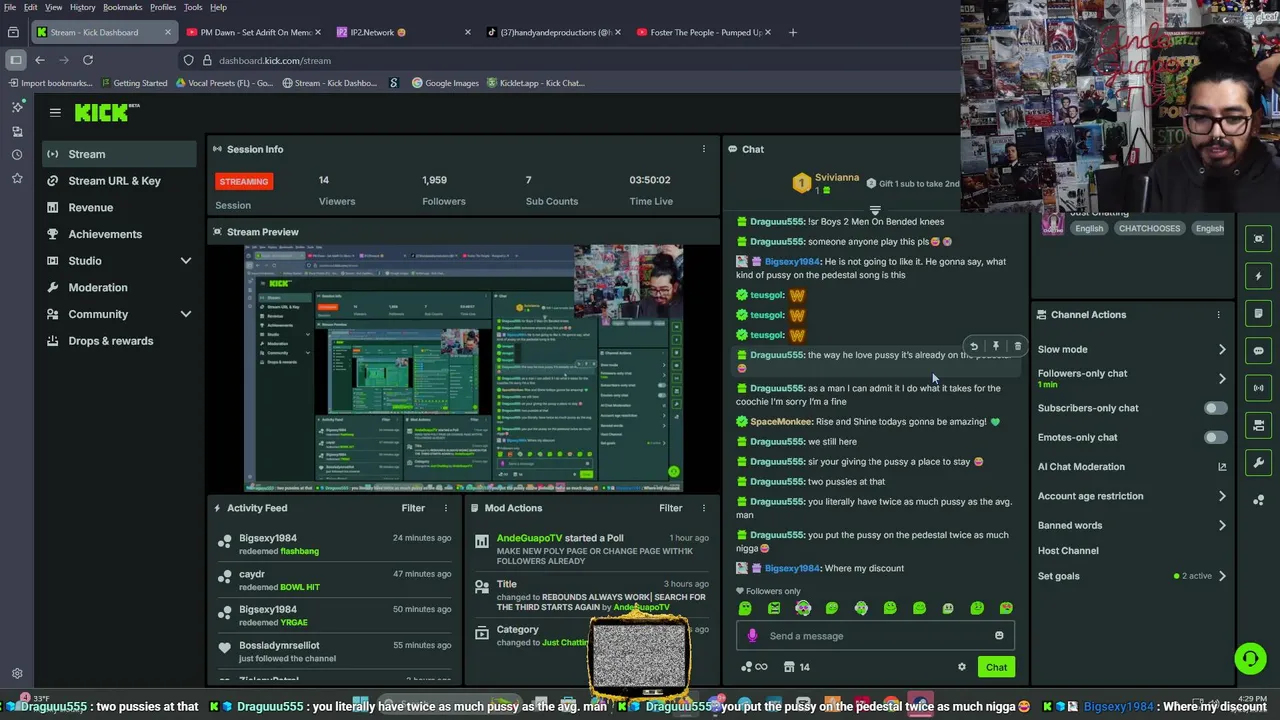Click the chat bubble icon in right toolbar
Image resolution: width=1280 pixels, height=720 pixels.
(x=1258, y=351)
